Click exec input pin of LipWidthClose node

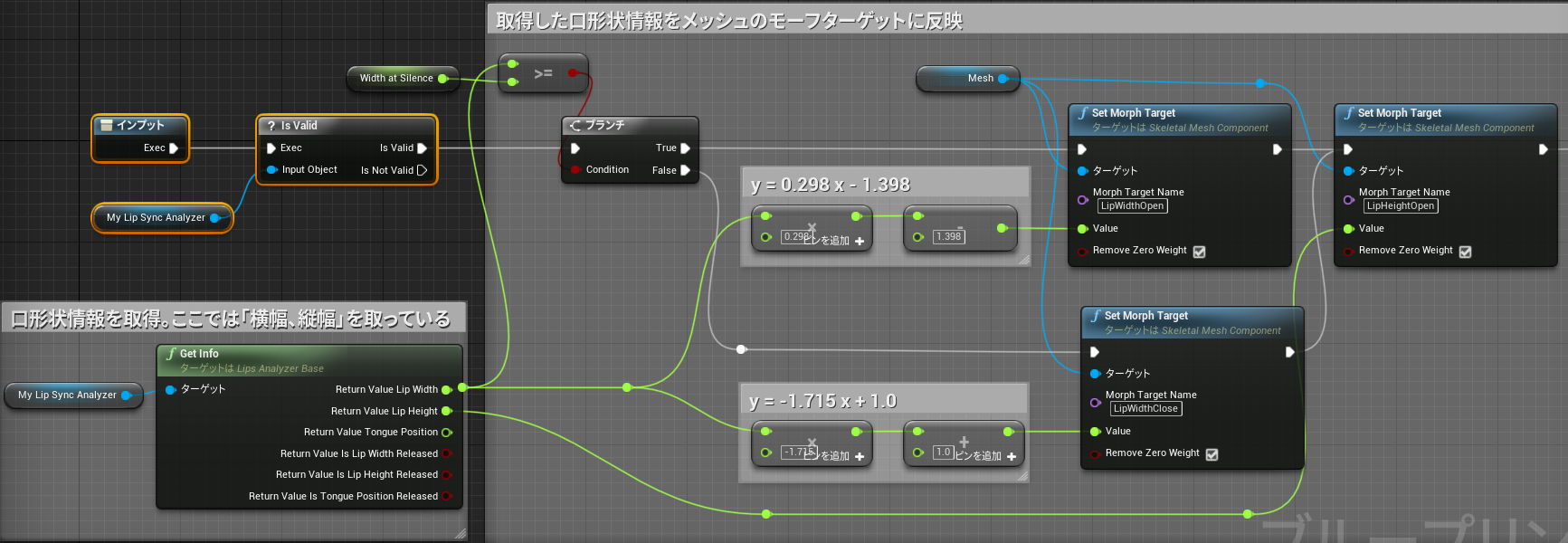[x=1095, y=352]
